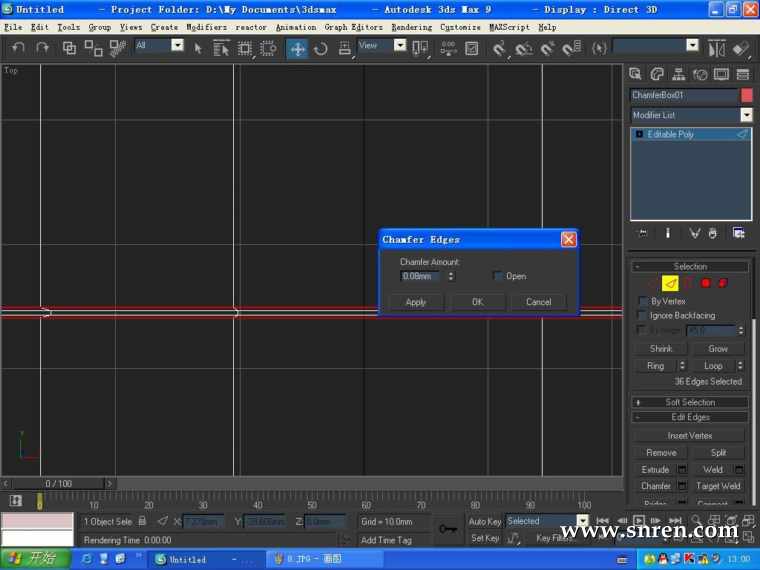Activate the Edge sub-object selection icon

tap(670, 284)
